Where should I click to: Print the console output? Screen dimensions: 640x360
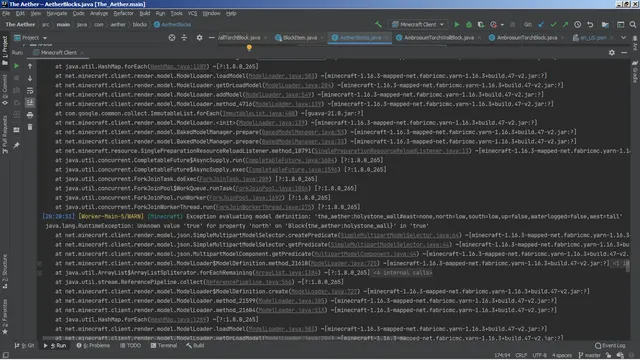(x=30, y=115)
